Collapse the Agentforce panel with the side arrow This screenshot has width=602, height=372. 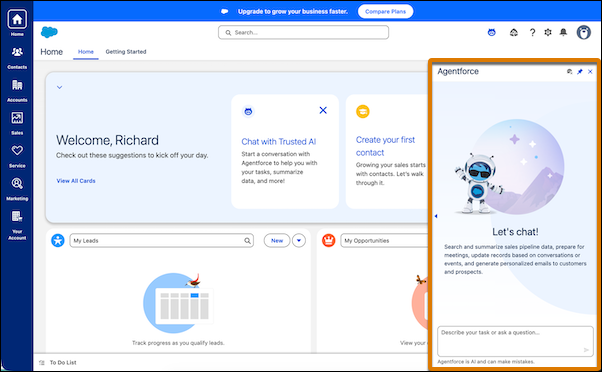click(x=436, y=216)
